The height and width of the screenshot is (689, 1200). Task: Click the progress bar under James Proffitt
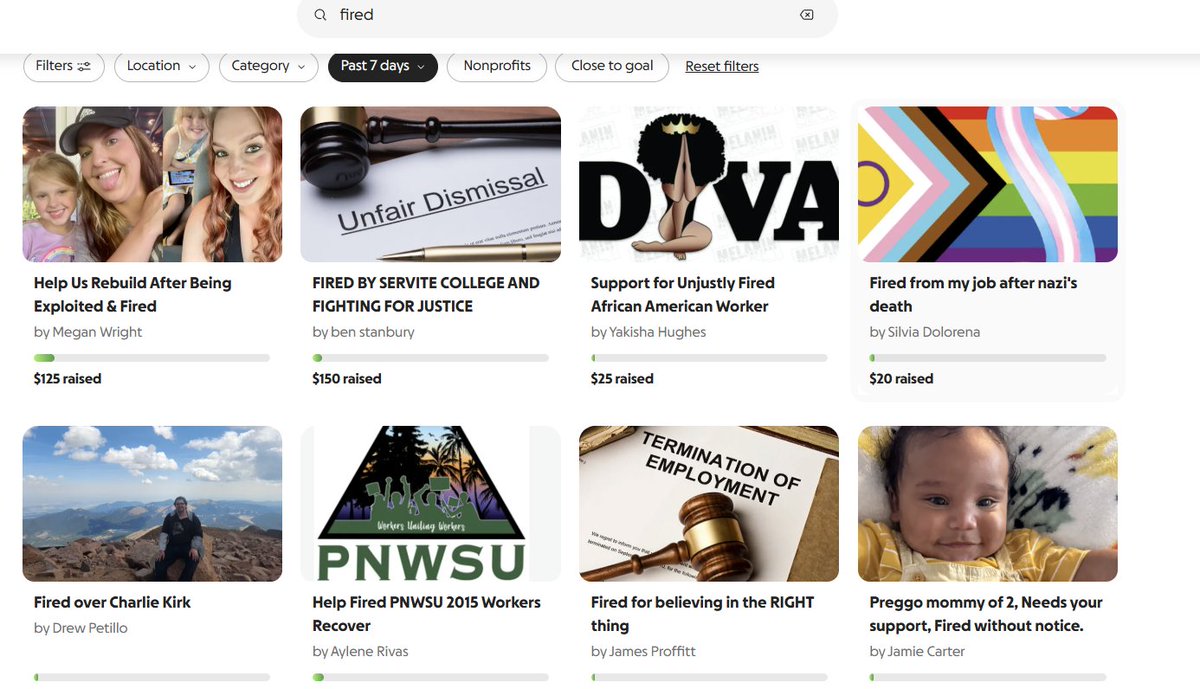pyautogui.click(x=709, y=678)
